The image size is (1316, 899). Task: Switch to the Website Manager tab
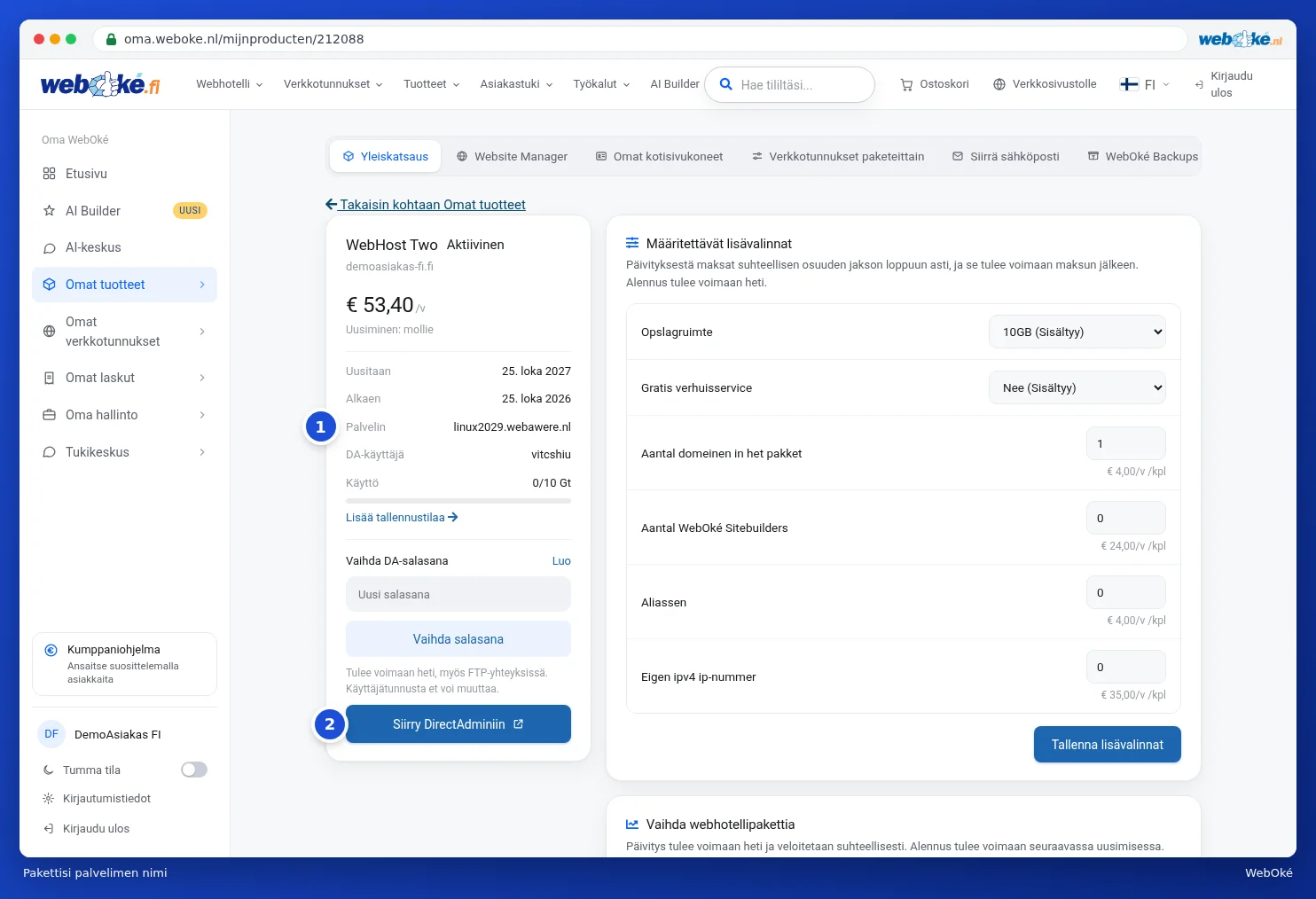tap(512, 156)
